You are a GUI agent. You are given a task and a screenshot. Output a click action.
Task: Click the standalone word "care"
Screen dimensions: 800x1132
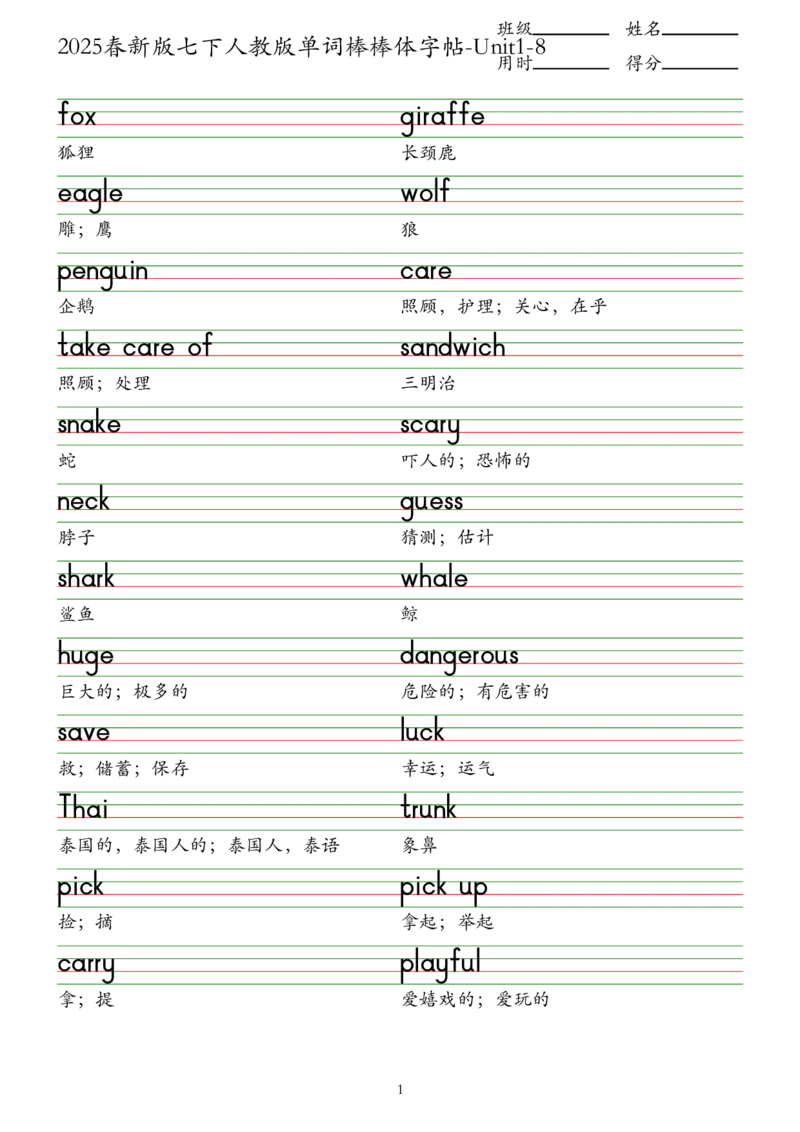coord(426,272)
